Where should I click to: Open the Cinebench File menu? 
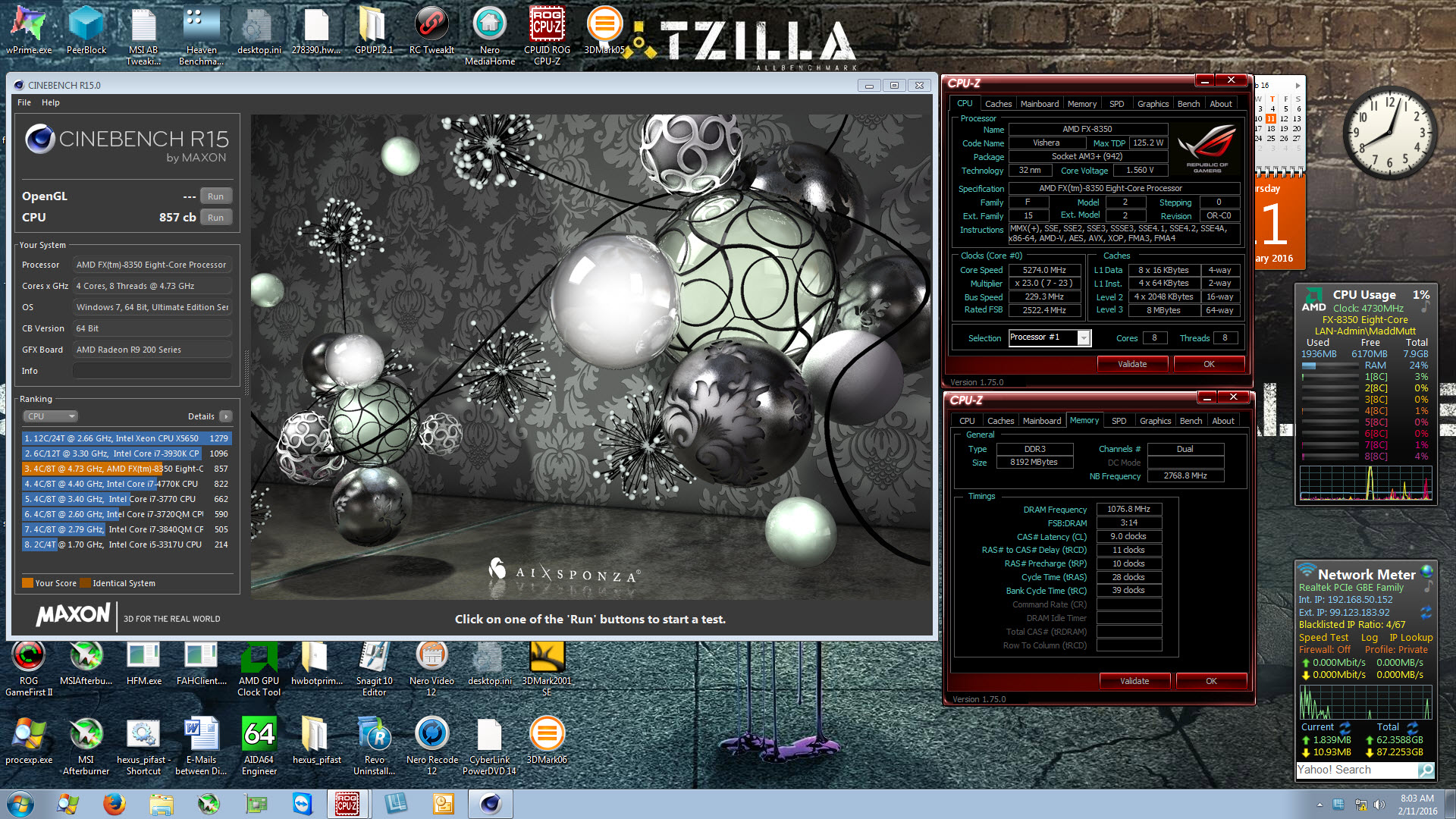[x=24, y=102]
